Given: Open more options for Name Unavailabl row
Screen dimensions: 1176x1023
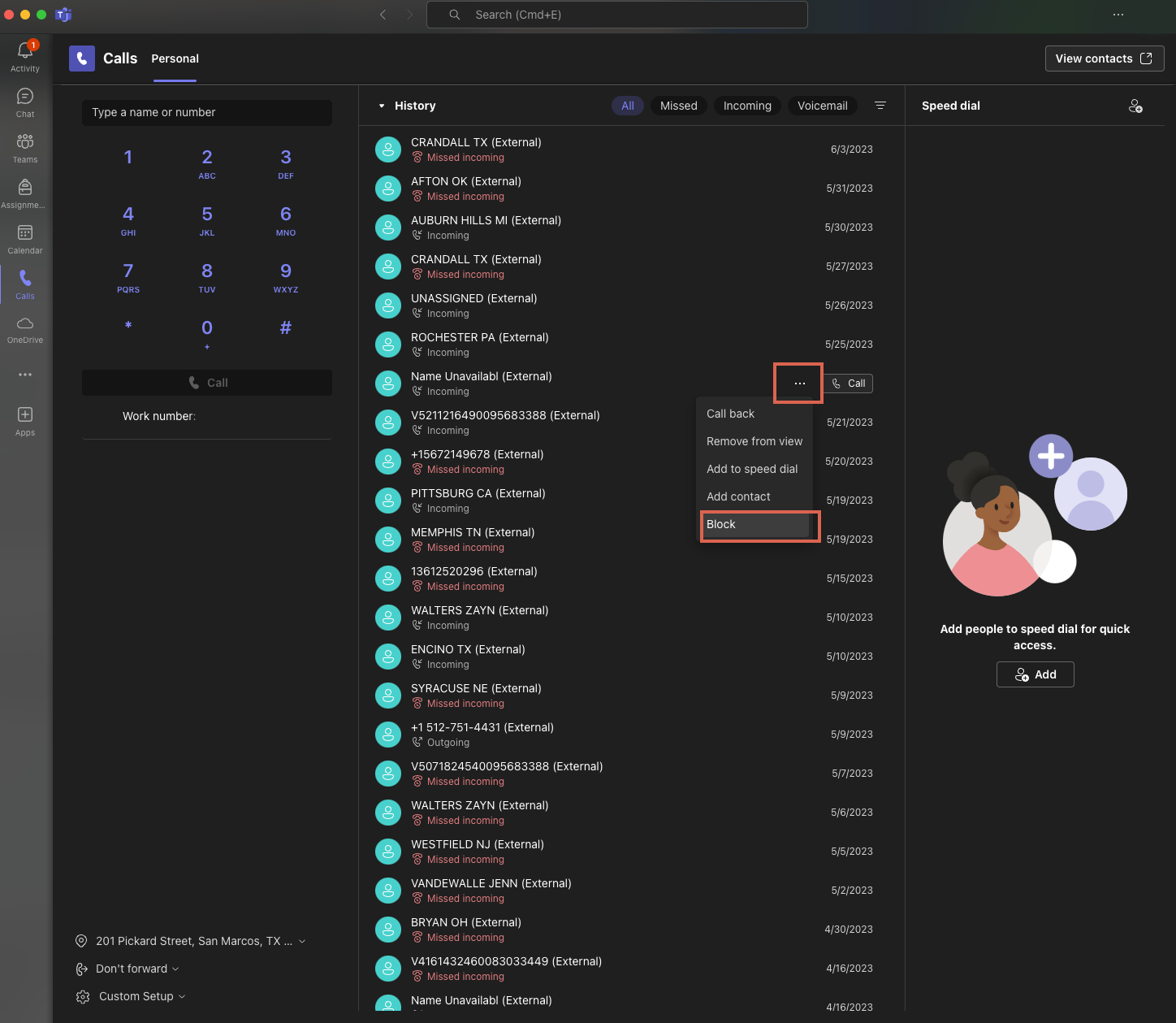Looking at the screenshot, I should (800, 384).
